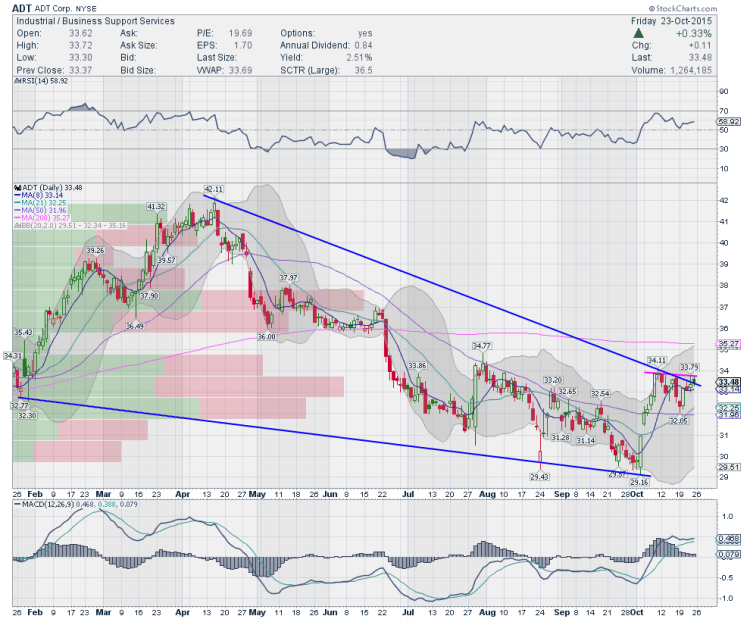This screenshot has height=619, width=750.
Task: Click the MA(50) 31.96 legend entry
Action: click(x=41, y=210)
